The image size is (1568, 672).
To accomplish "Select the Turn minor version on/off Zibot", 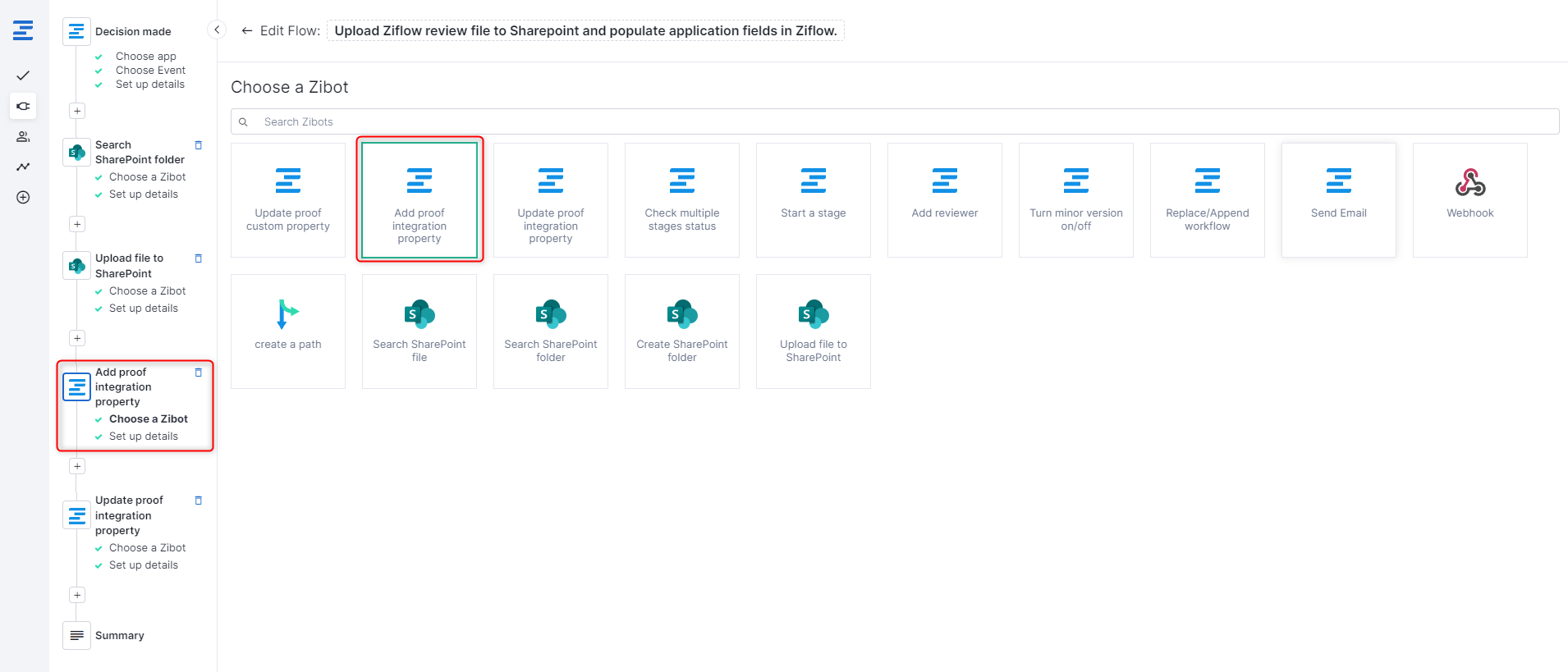I will pyautogui.click(x=1075, y=199).
